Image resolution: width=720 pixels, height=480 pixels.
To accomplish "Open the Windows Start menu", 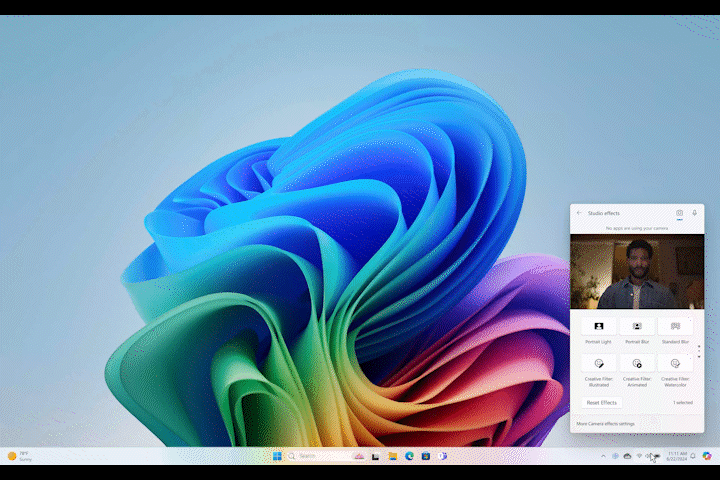I will [x=277, y=456].
